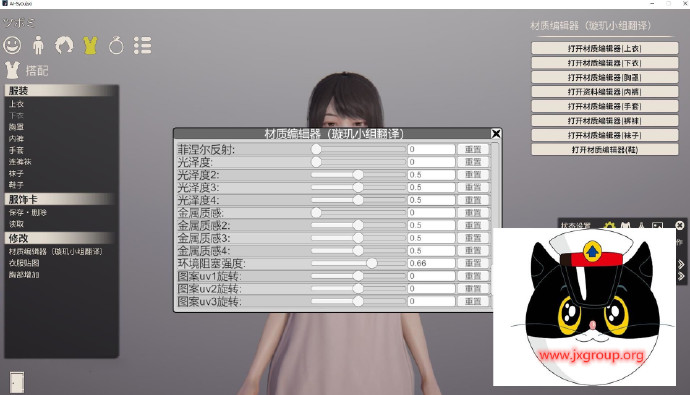Click 打开材质编辑器[裤袜] button
This screenshot has width=690, height=395.
[605, 121]
